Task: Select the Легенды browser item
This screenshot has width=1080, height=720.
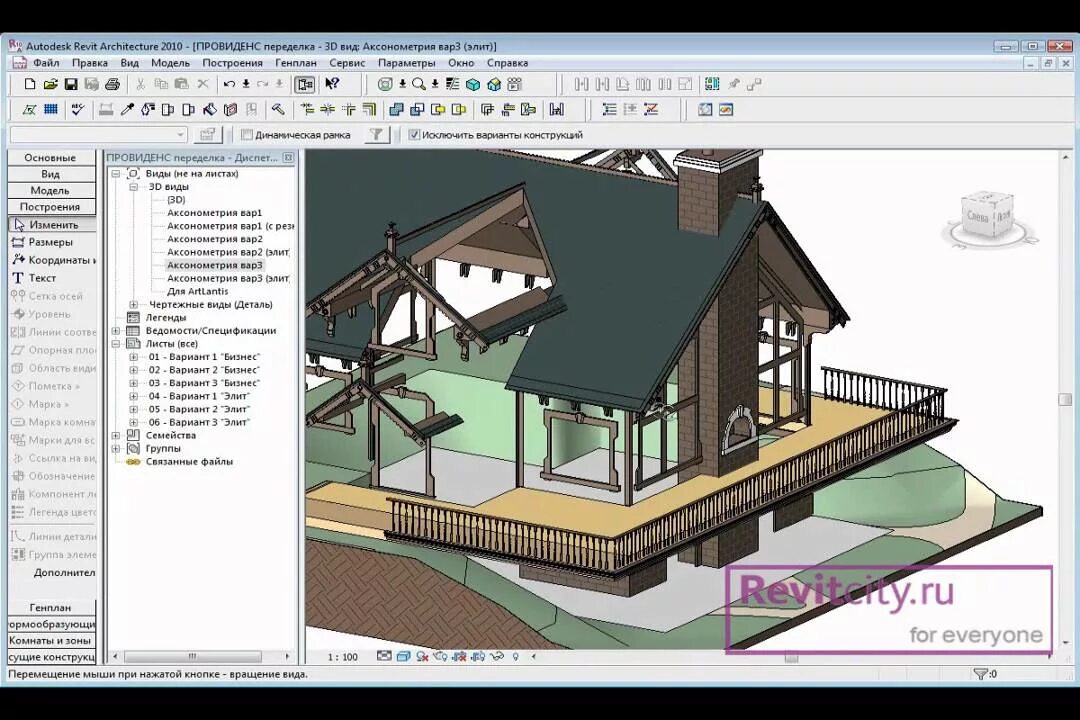Action: pos(166,318)
